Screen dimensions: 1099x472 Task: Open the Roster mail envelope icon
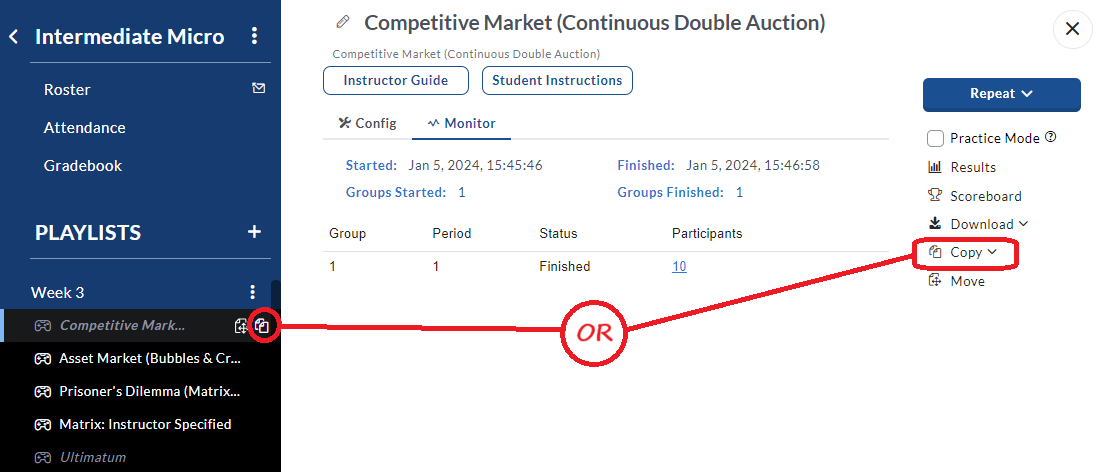click(259, 88)
